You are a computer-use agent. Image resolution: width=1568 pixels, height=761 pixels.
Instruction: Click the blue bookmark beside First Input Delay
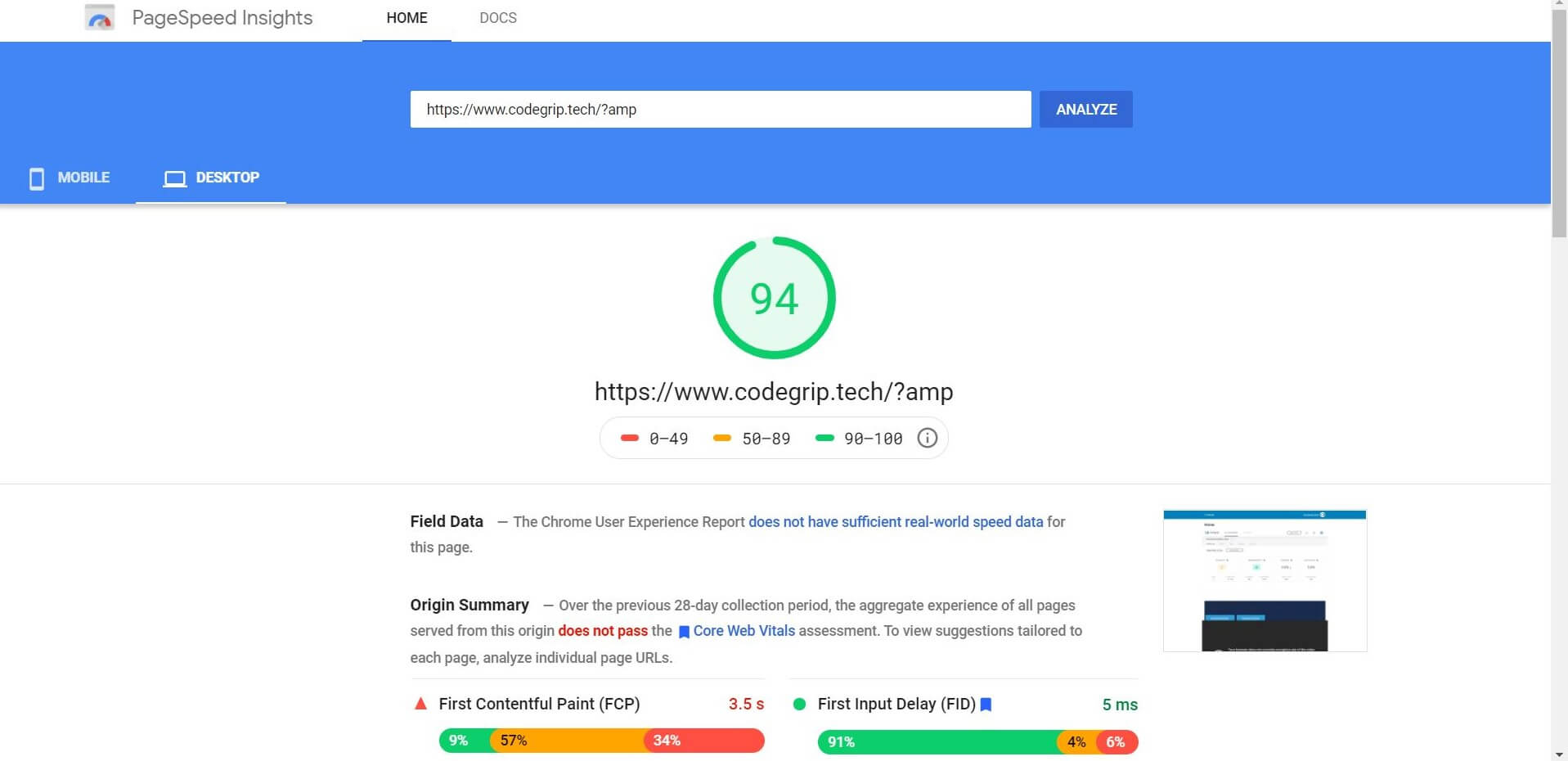(986, 705)
